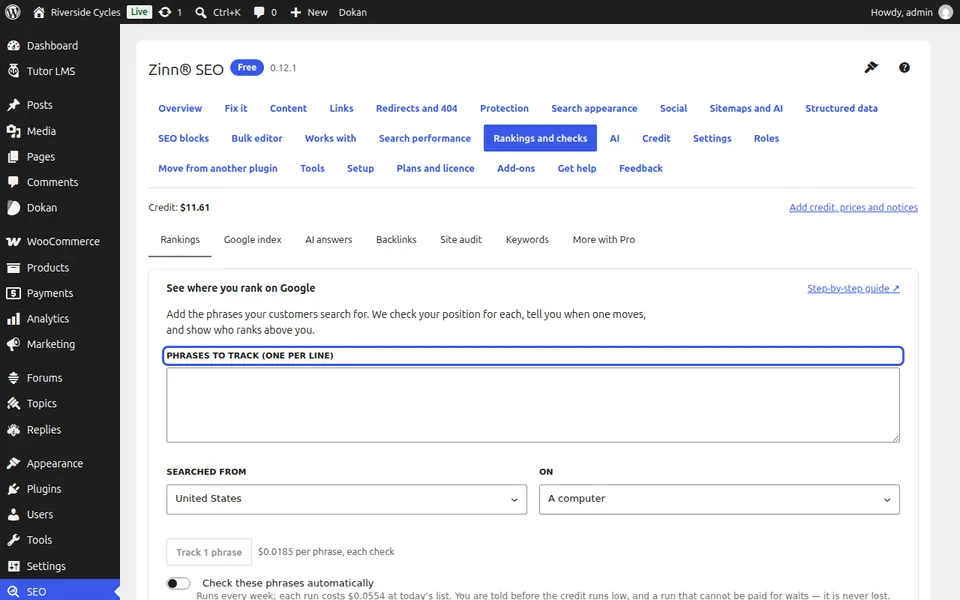Image resolution: width=960 pixels, height=600 pixels.
Task: Open Move from another plugin tab
Action: click(218, 168)
